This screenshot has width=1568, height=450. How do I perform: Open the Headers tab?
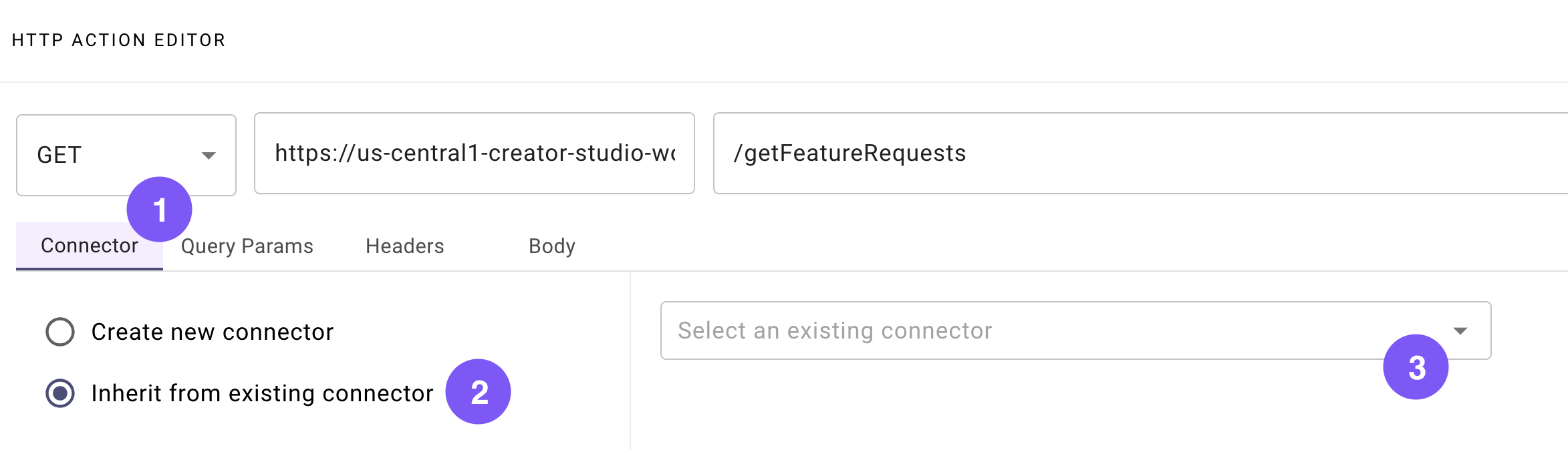coord(404,246)
